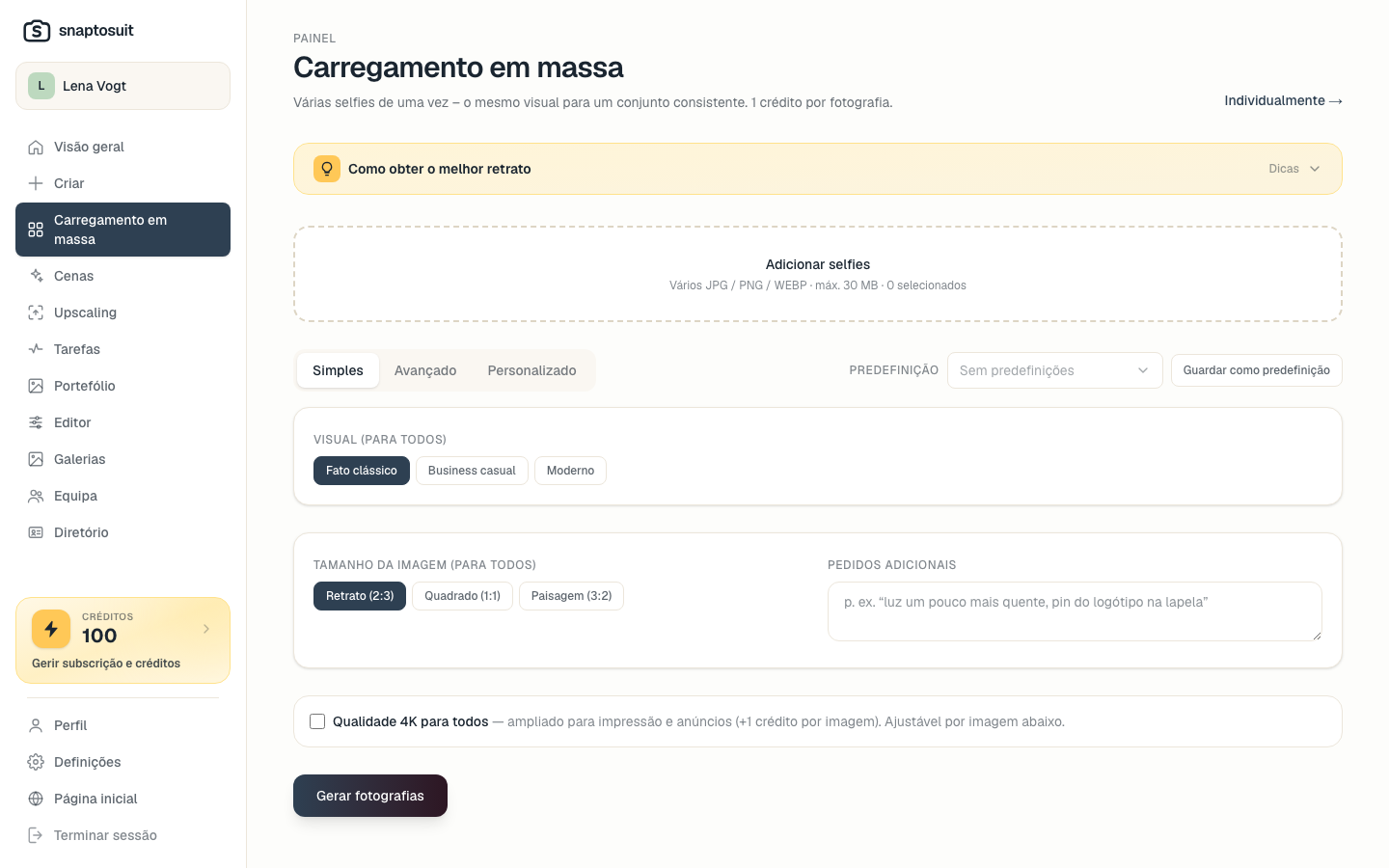The width and height of the screenshot is (1389, 868).
Task: Click the image icon beside Portefólio
Action: (x=36, y=386)
